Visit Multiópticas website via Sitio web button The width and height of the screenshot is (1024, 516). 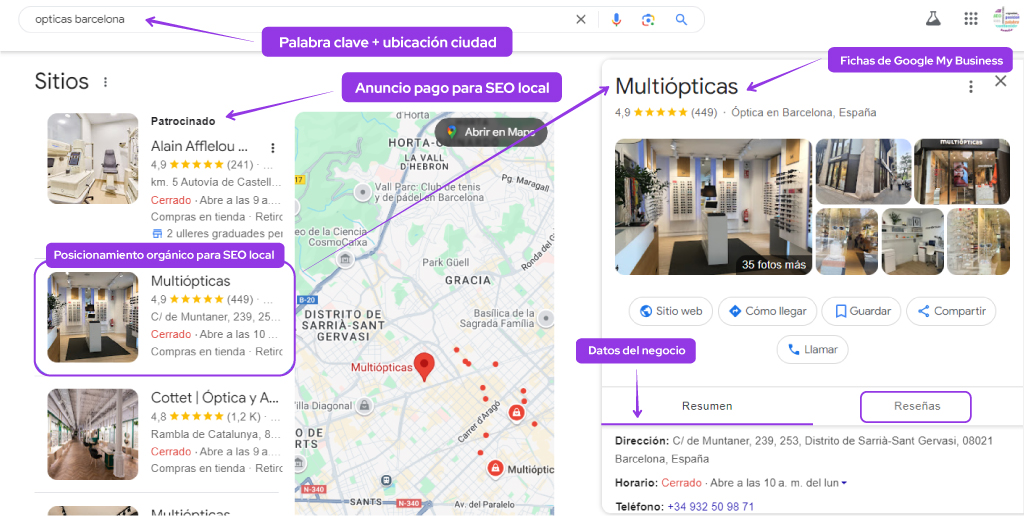[x=671, y=311]
